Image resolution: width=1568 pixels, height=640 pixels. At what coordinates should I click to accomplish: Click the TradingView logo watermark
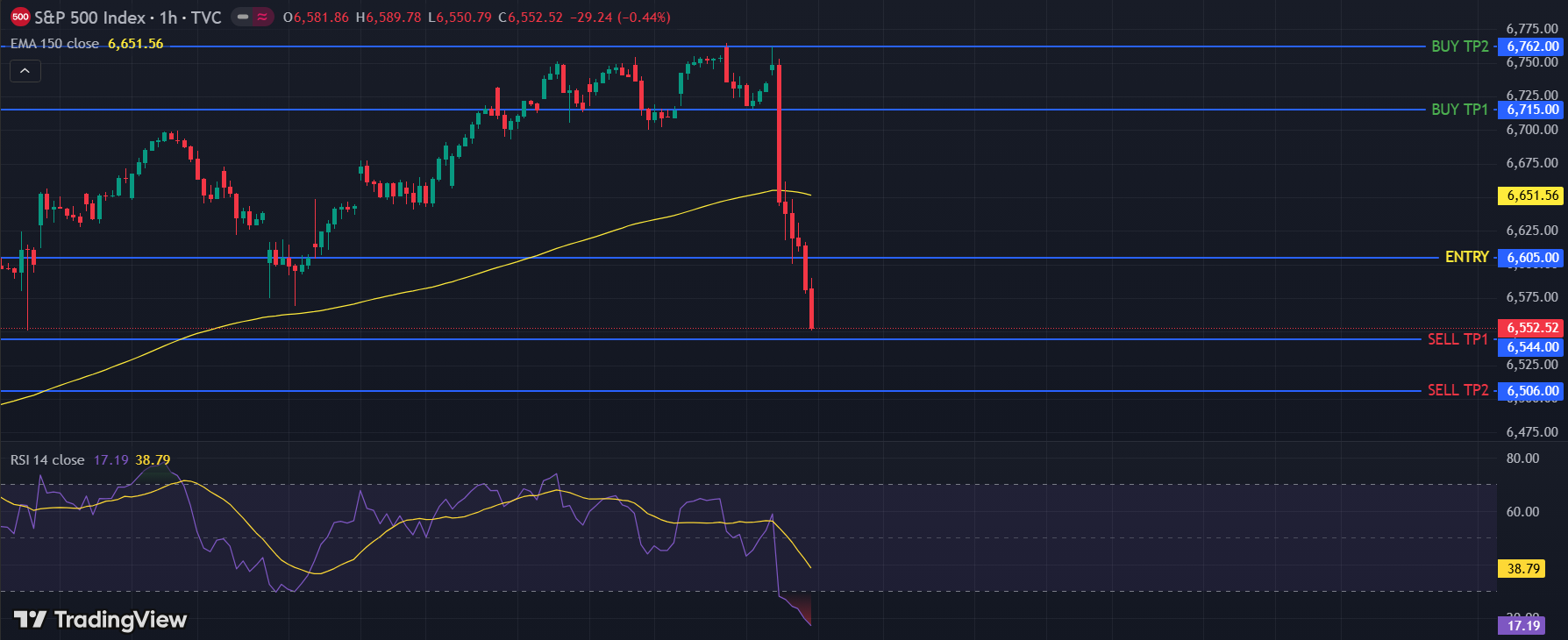pos(101,620)
